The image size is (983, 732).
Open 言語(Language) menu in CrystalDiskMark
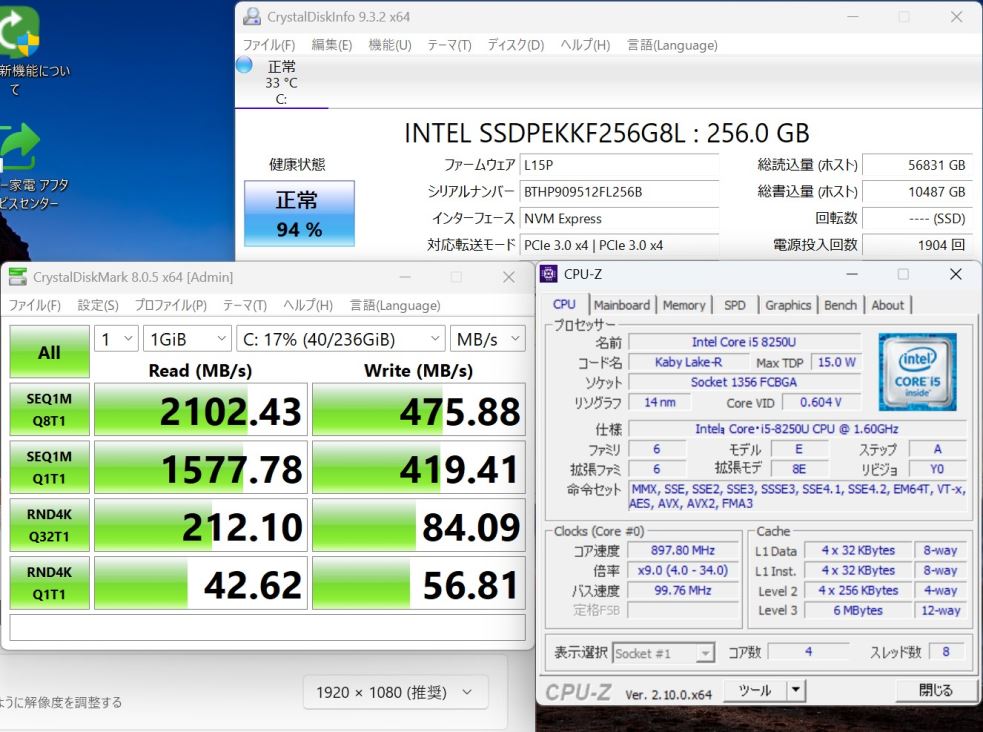tap(395, 305)
